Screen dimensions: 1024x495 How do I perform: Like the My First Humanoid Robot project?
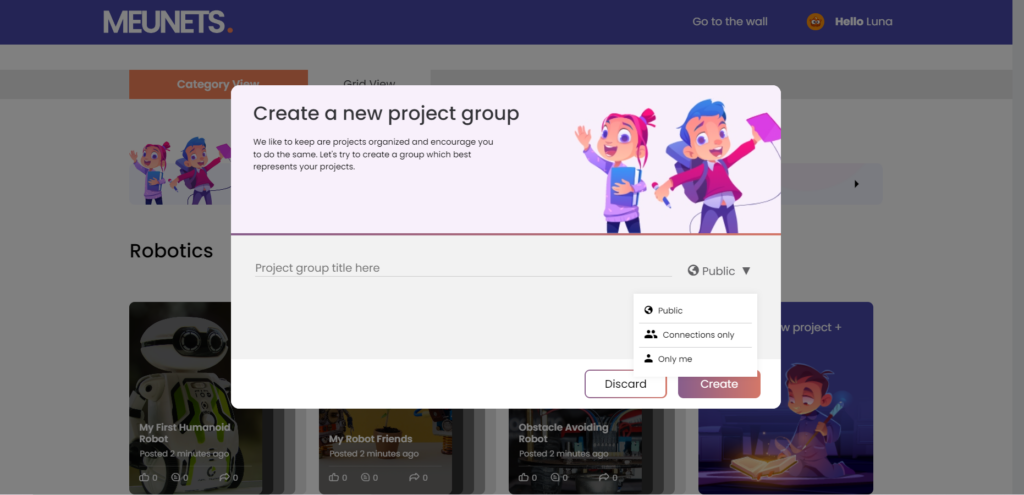coord(144,477)
